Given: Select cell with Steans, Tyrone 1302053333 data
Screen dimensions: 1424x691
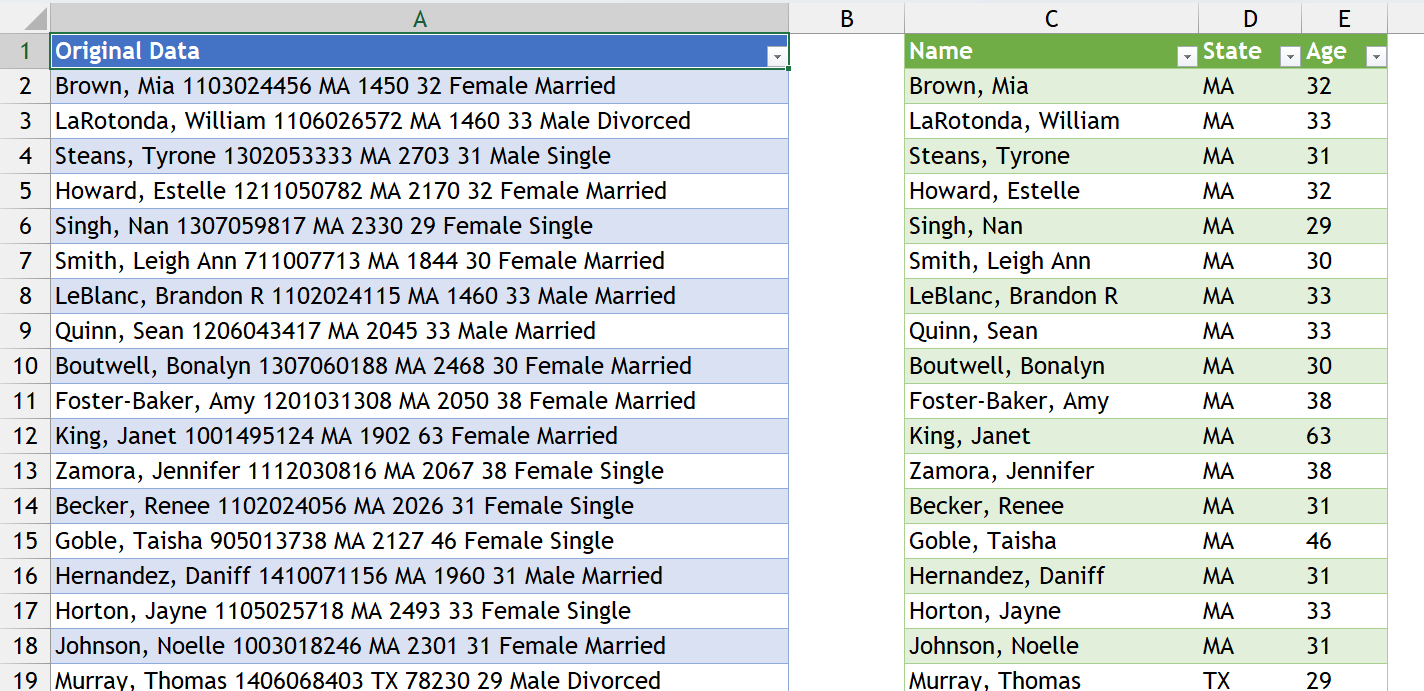Looking at the screenshot, I should [x=419, y=156].
